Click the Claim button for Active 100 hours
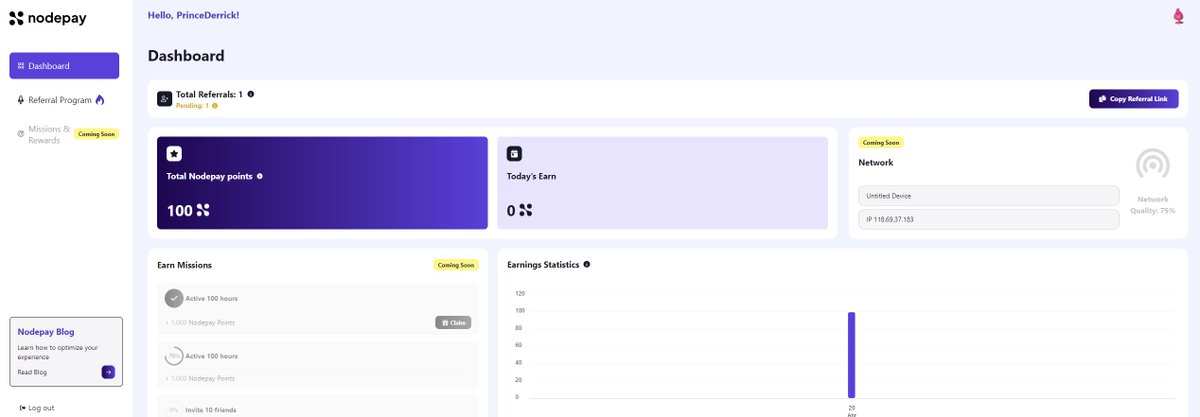The width and height of the screenshot is (1200, 417). pyautogui.click(x=453, y=322)
